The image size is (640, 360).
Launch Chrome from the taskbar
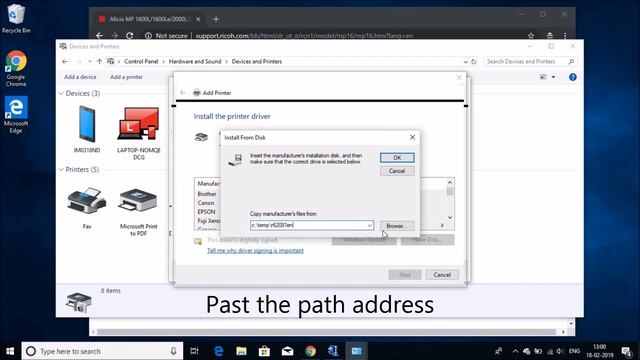click(x=310, y=351)
